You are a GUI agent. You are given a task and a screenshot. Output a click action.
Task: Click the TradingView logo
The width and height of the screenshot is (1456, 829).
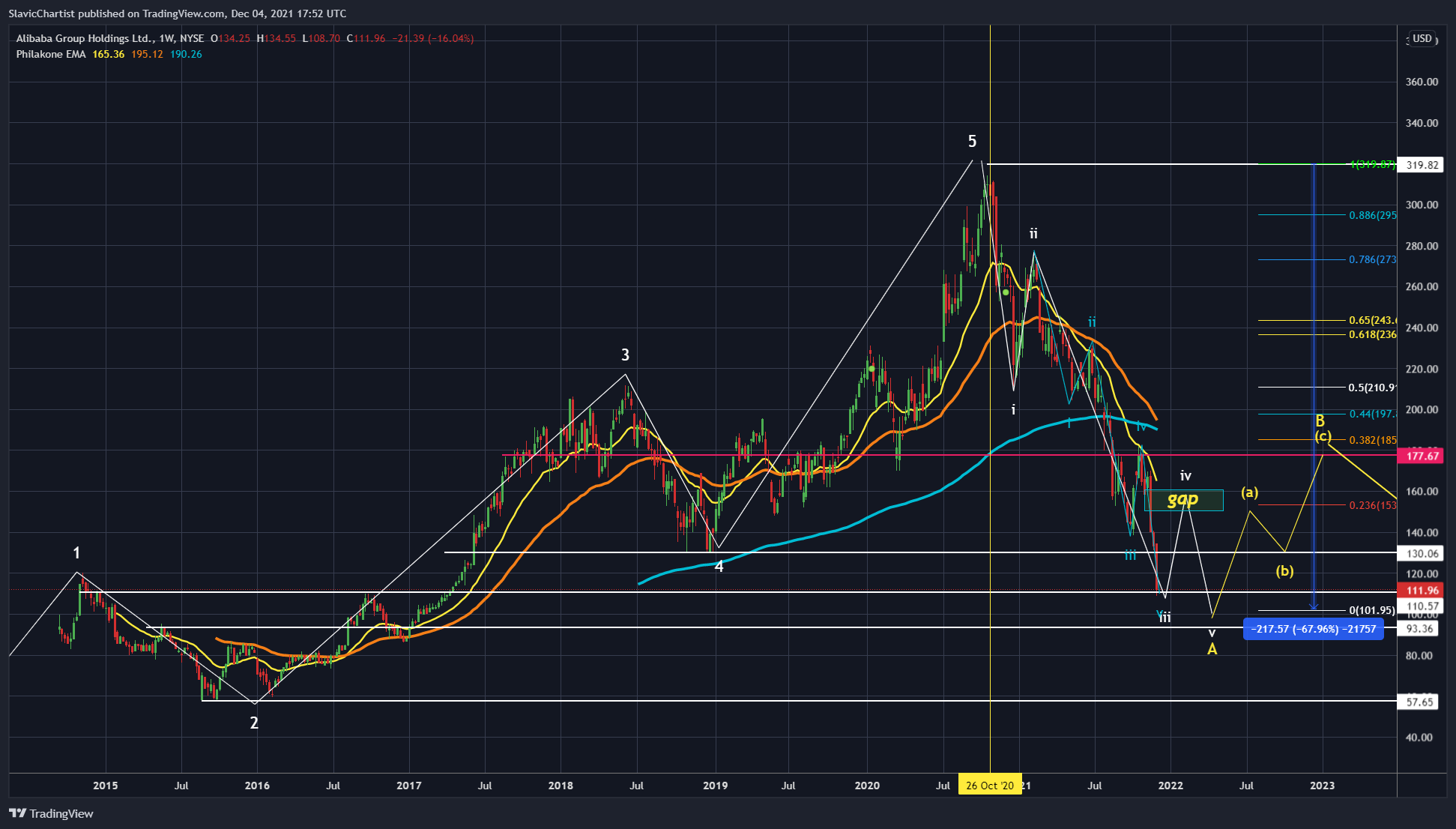click(x=51, y=813)
